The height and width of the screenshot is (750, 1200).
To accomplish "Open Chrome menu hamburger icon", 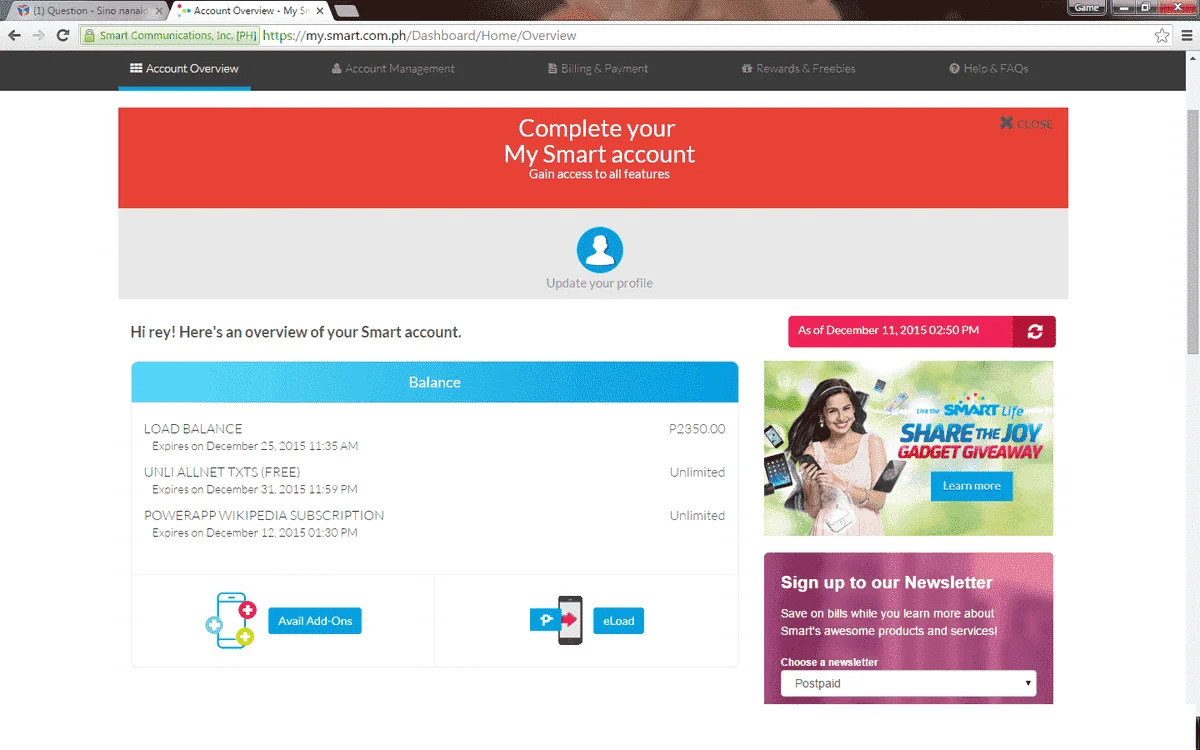I will click(x=1186, y=35).
